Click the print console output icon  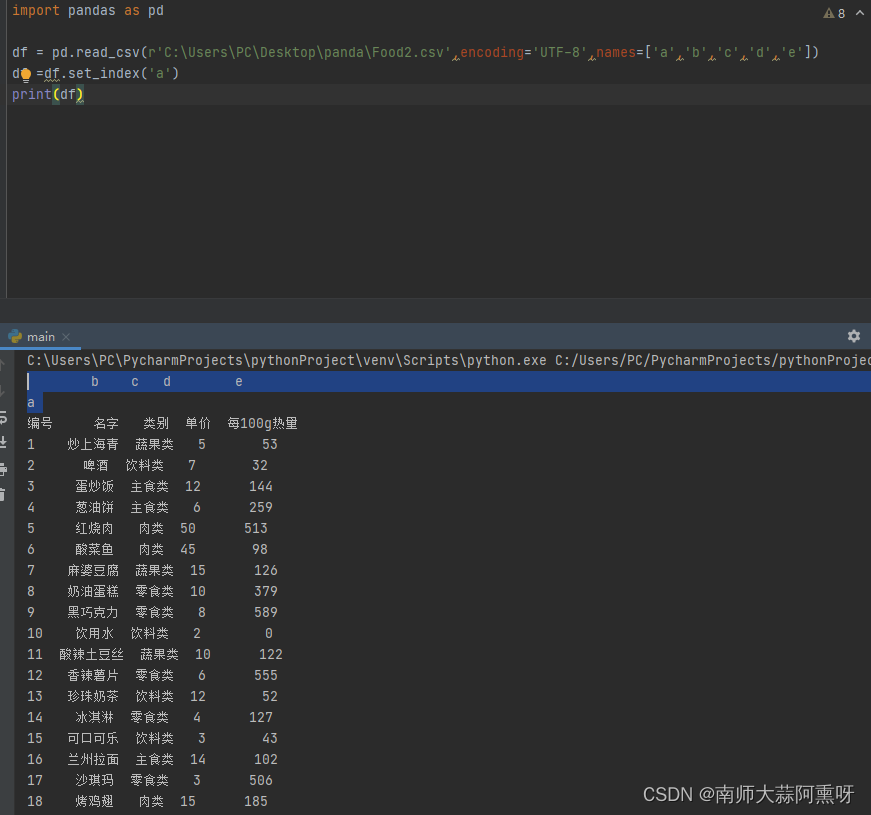click(x=3, y=469)
